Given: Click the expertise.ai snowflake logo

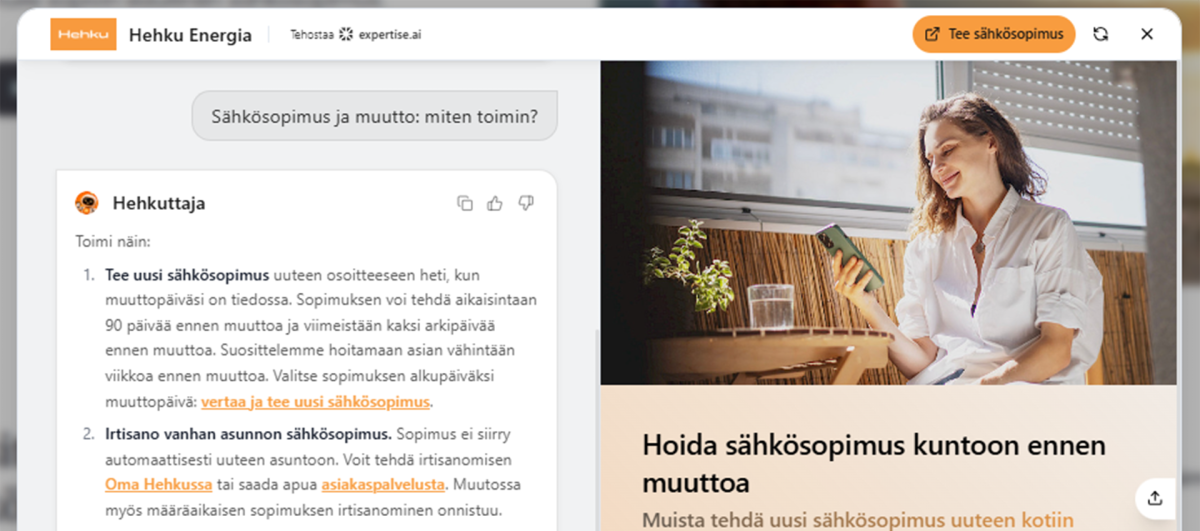Looking at the screenshot, I should tap(346, 35).
